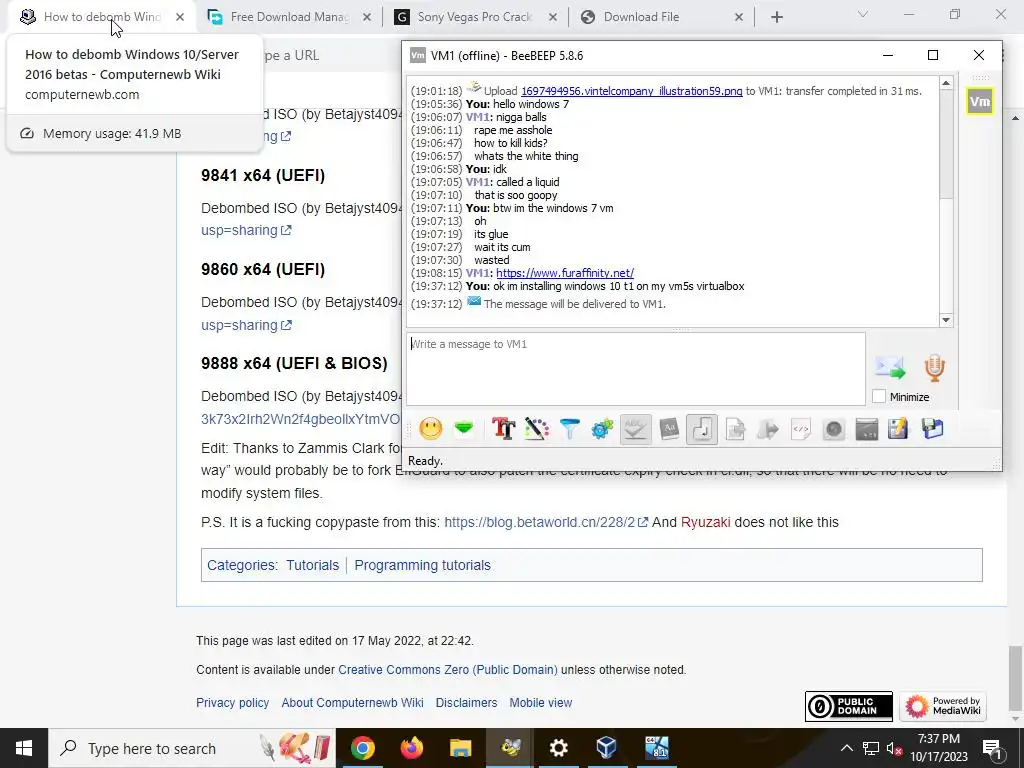Open the Windows Start menu

[24, 748]
